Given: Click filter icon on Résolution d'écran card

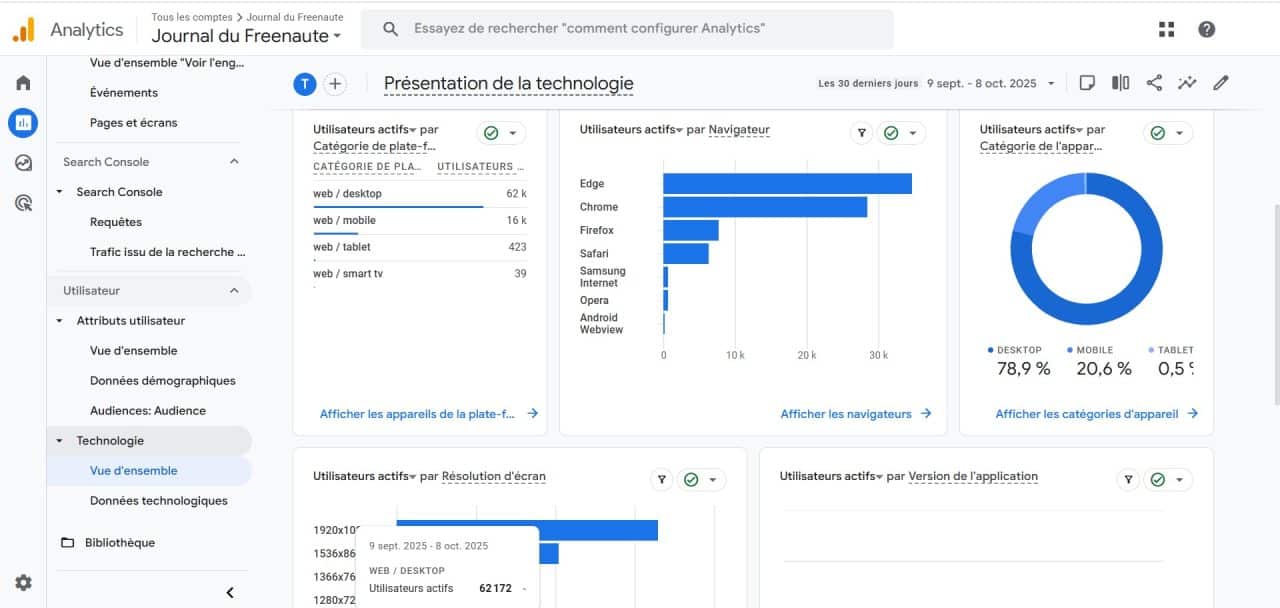Looking at the screenshot, I should pyautogui.click(x=661, y=480).
